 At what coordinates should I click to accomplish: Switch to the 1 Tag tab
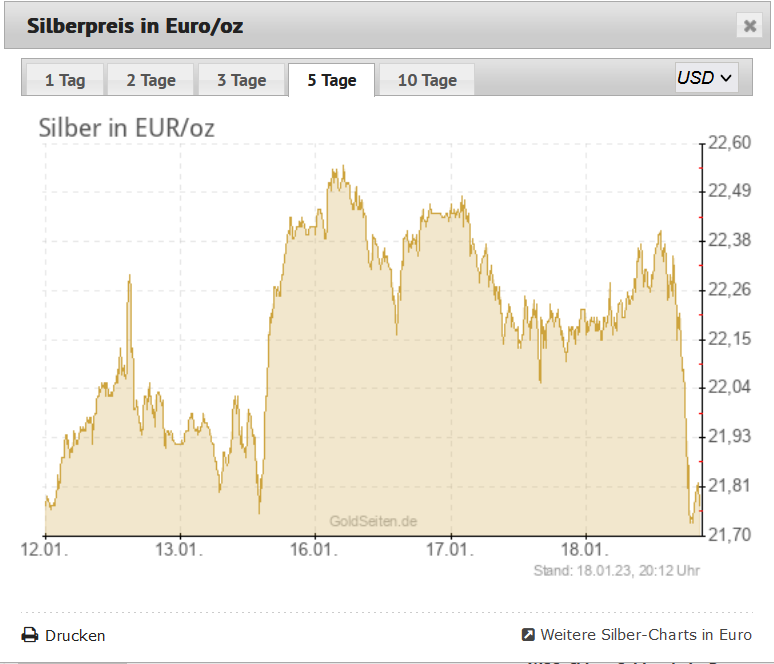pyautogui.click(x=65, y=79)
